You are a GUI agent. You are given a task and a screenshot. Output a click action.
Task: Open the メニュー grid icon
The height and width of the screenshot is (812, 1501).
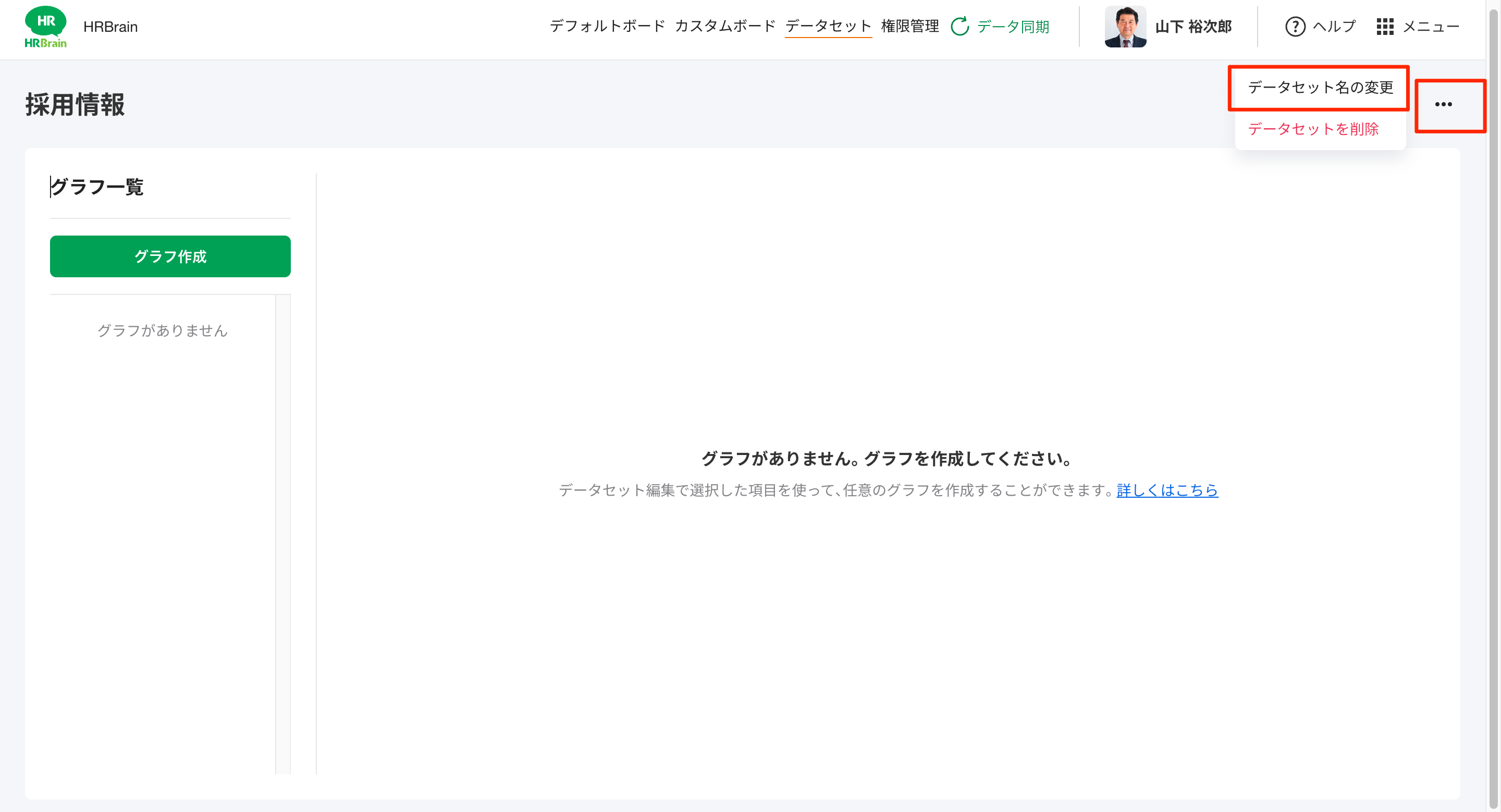pos(1384,26)
